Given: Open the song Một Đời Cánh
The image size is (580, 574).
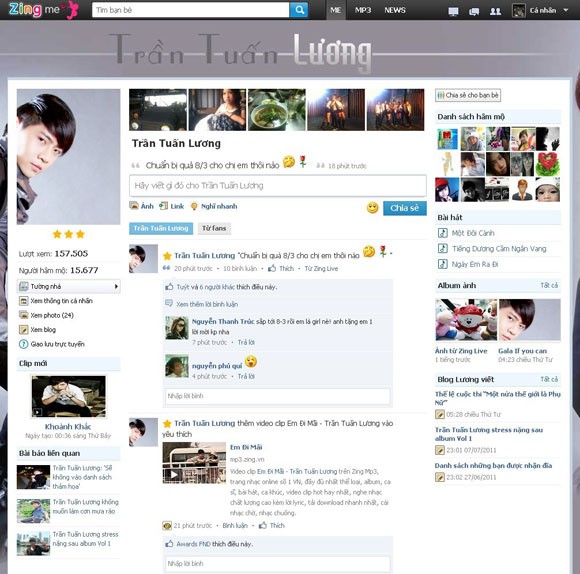Looking at the screenshot, I should click(x=473, y=233).
